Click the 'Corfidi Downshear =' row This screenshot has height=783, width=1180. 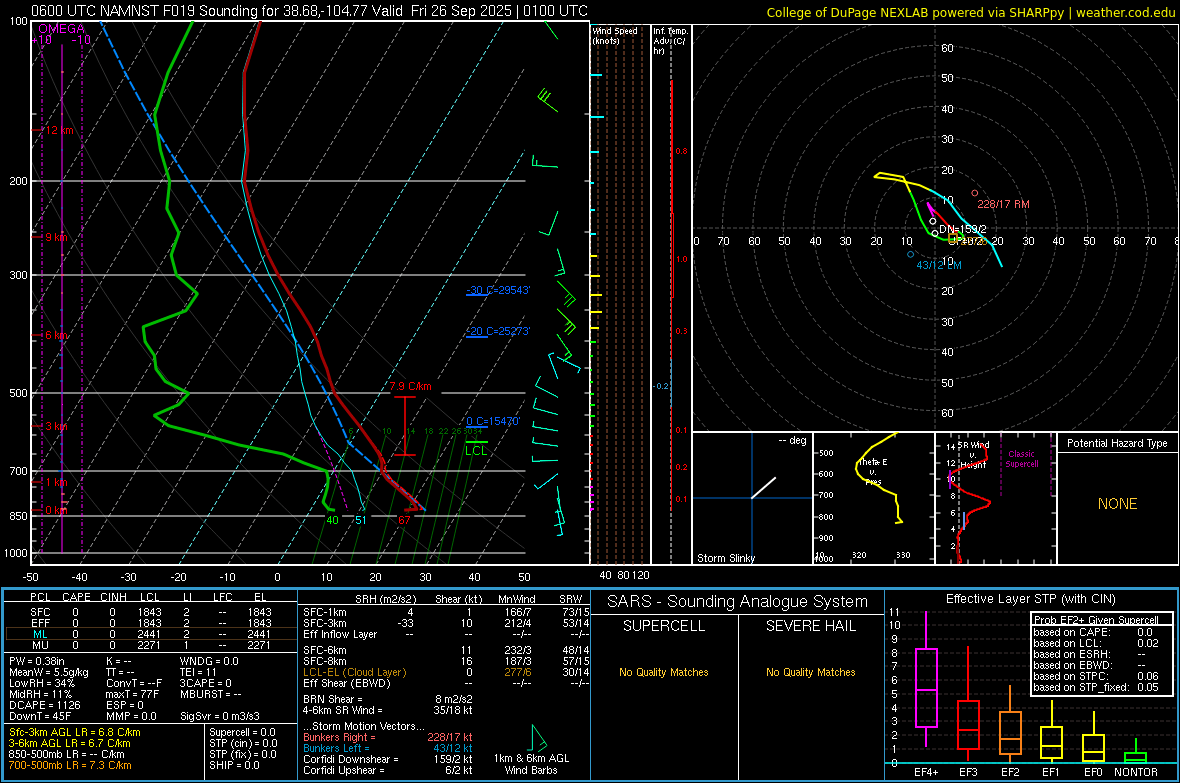coord(388,759)
